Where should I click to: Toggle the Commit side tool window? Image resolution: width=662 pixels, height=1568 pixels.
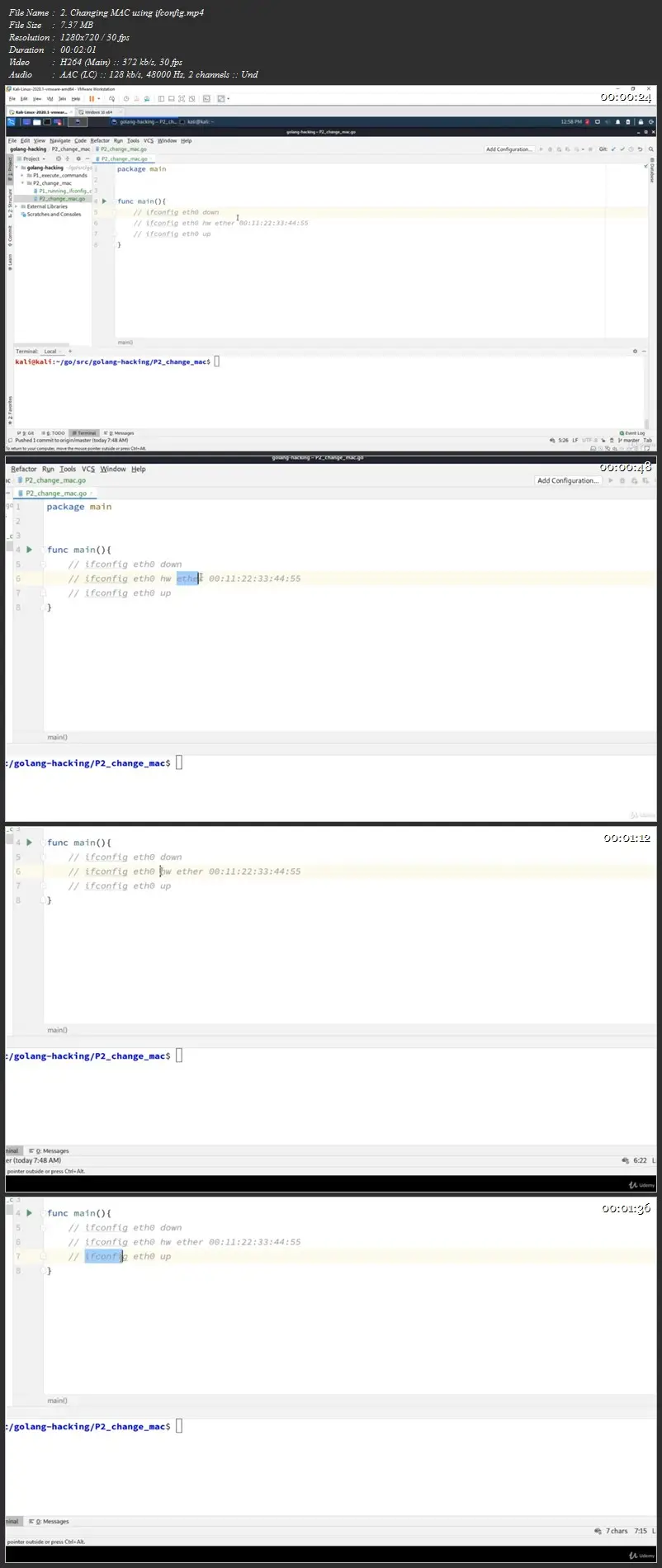point(10,234)
